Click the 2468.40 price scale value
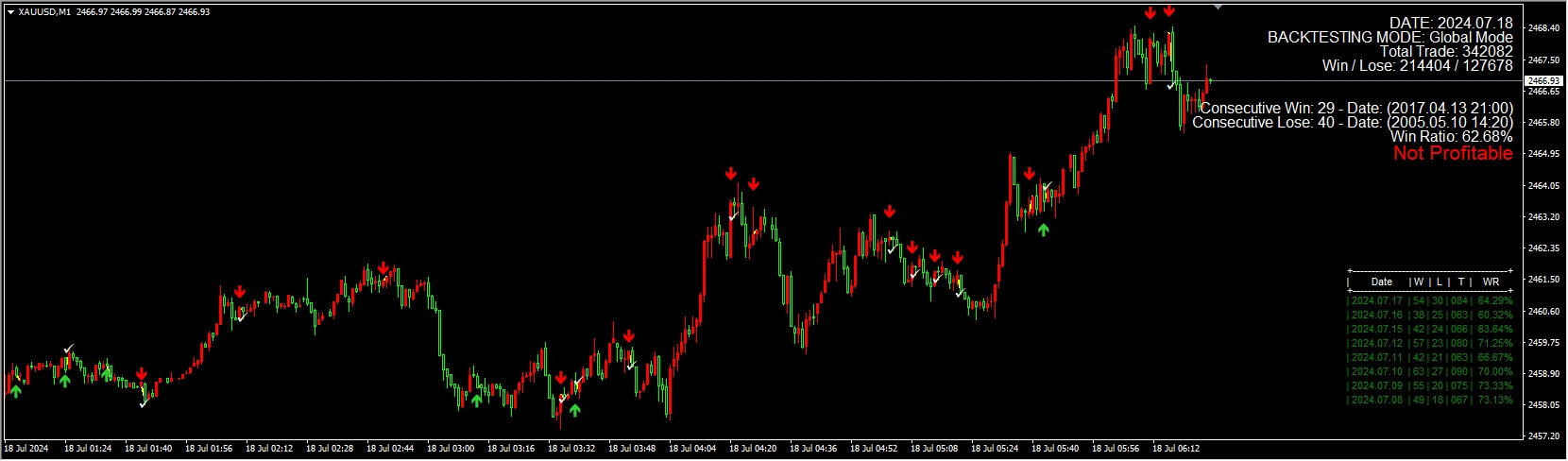 (x=1543, y=28)
